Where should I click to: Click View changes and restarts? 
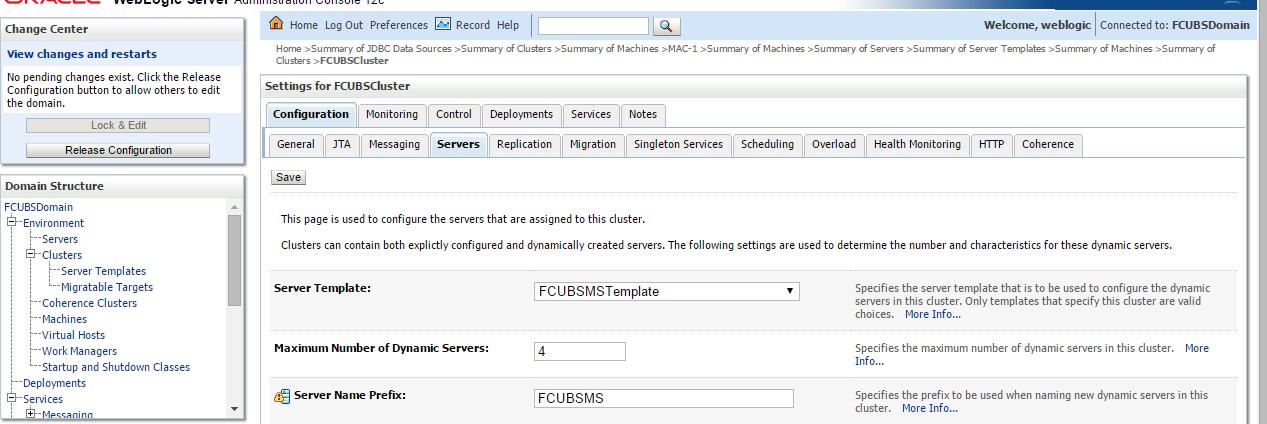point(82,54)
